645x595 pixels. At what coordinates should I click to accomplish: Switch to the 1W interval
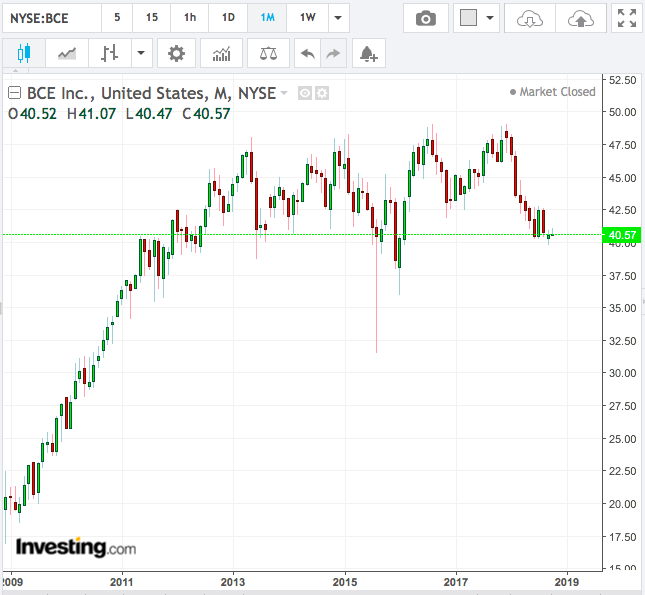(x=307, y=18)
